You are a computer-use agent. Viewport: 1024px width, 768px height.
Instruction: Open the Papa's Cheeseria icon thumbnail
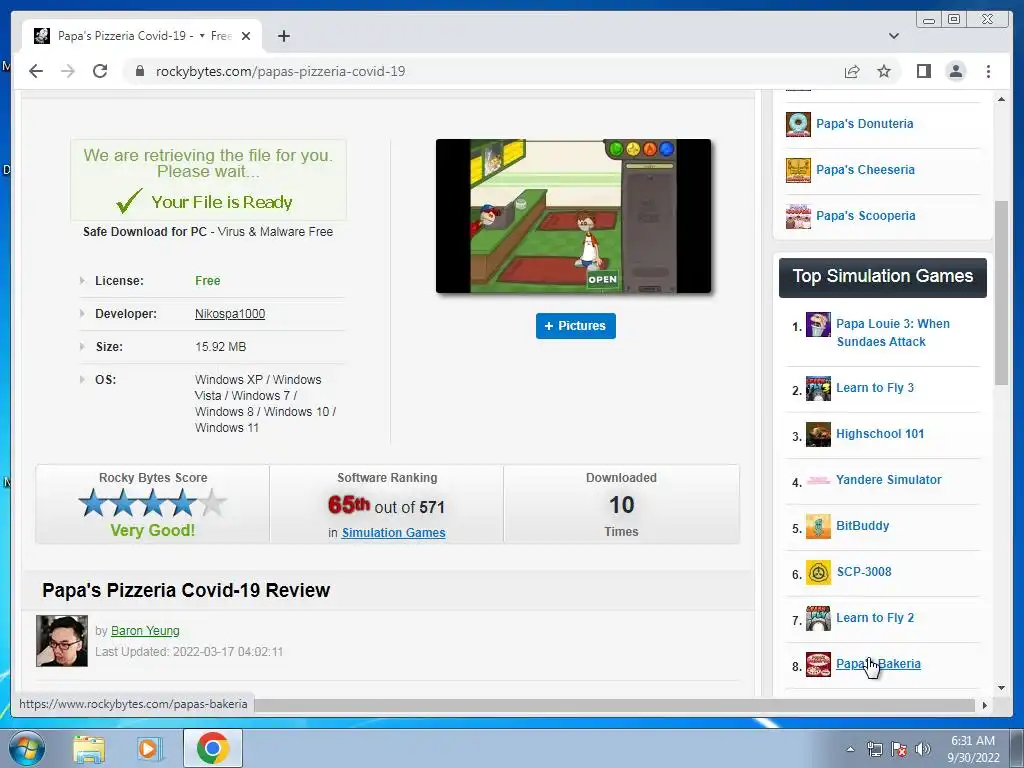click(x=798, y=170)
